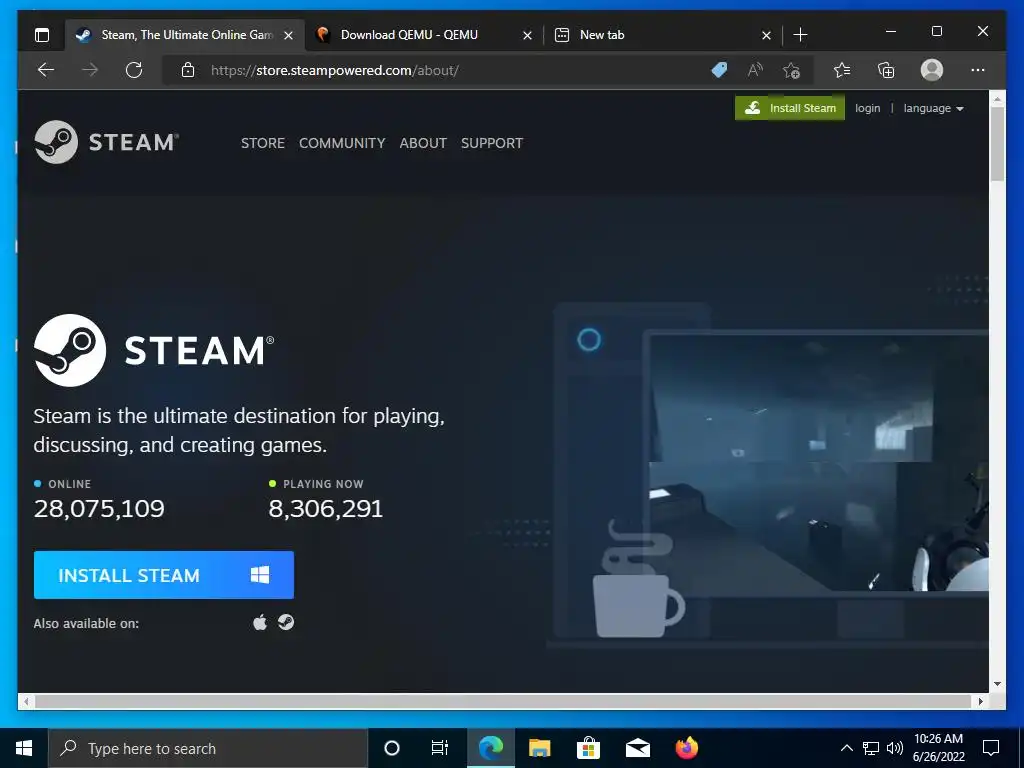1024x768 pixels.
Task: Open Edge Settings and more menu
Action: [978, 70]
